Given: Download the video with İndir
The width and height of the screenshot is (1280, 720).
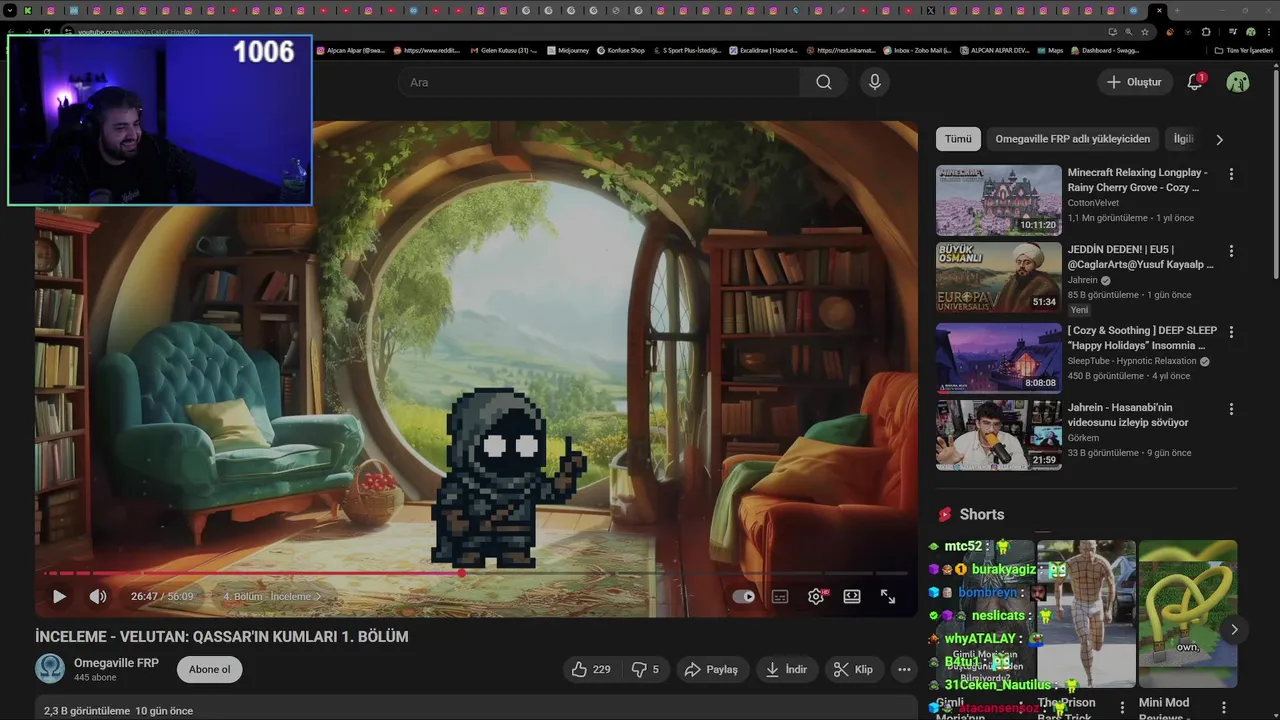Looking at the screenshot, I should (x=786, y=669).
